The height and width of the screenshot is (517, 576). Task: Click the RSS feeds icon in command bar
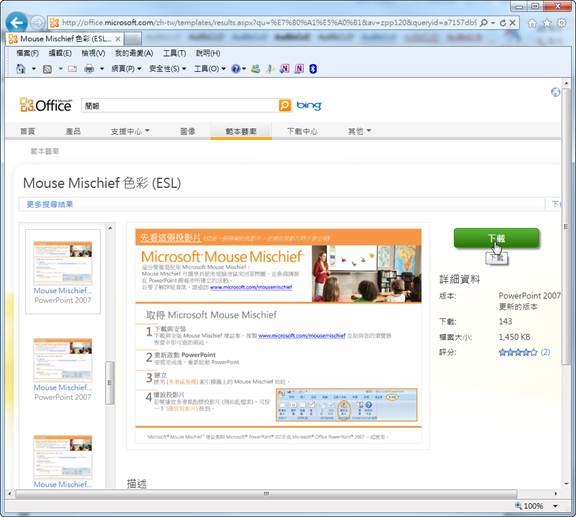tap(47, 69)
